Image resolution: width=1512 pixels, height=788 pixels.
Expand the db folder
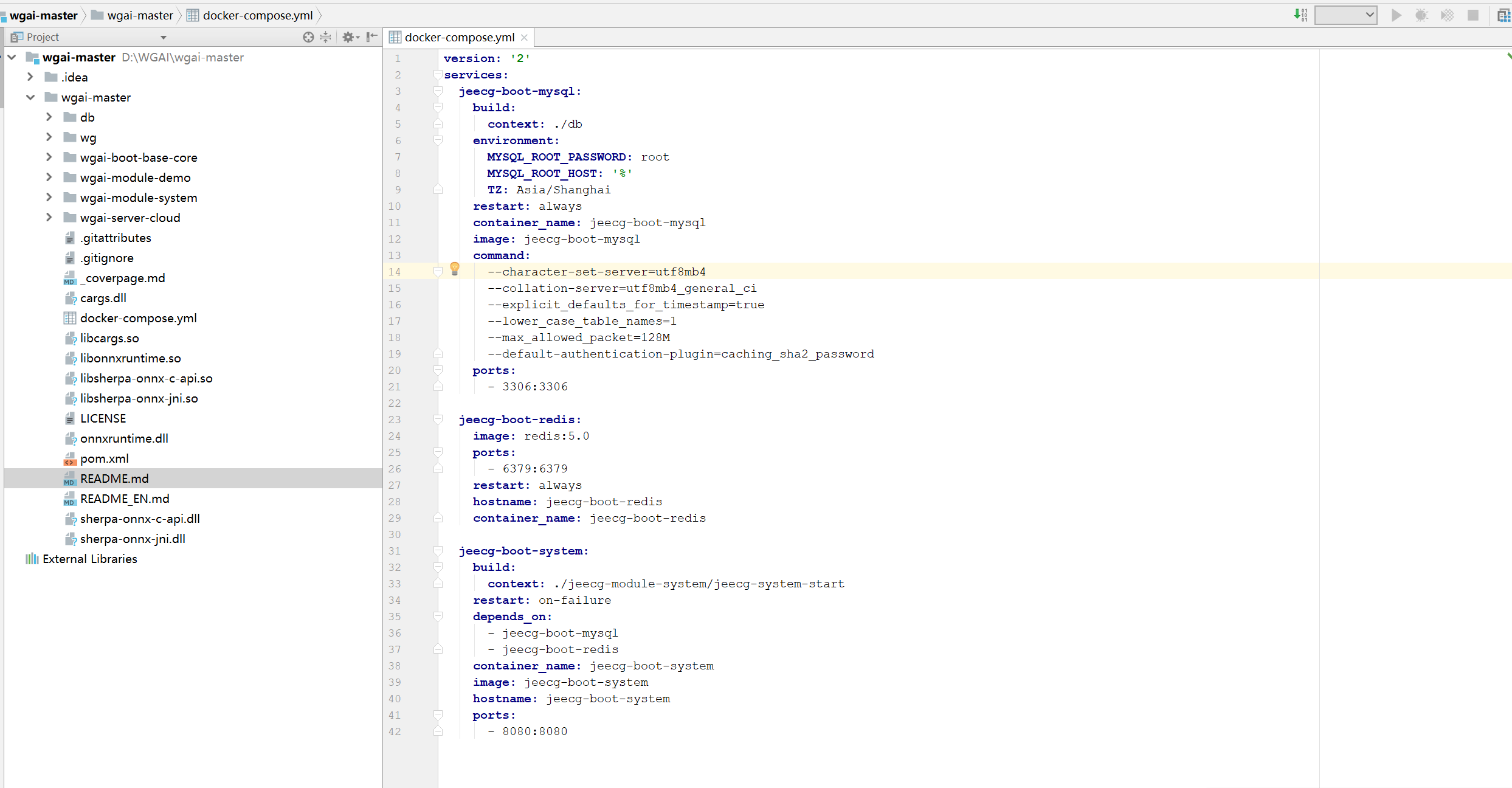(49, 117)
